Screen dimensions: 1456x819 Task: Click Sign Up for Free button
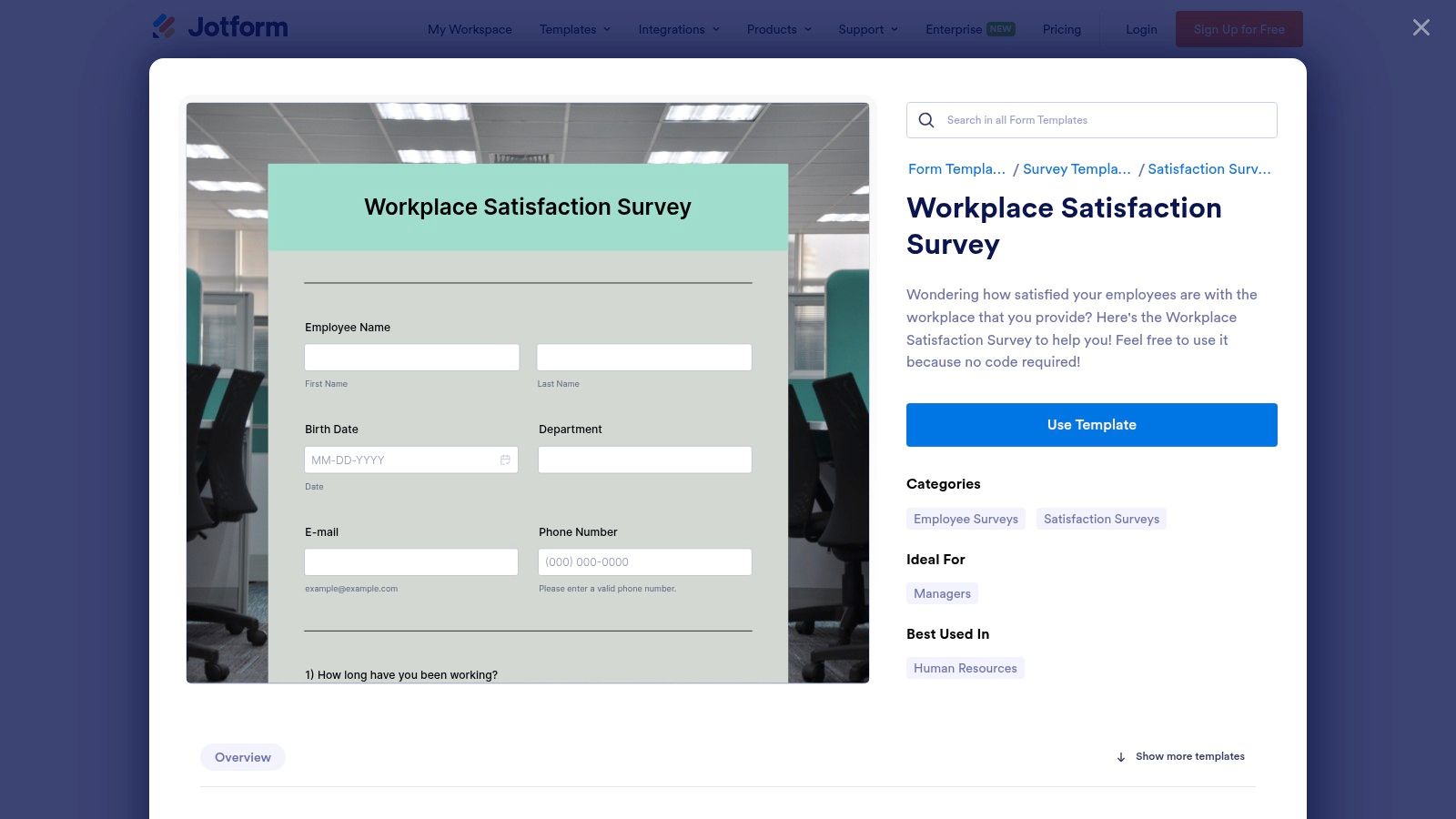[1239, 29]
